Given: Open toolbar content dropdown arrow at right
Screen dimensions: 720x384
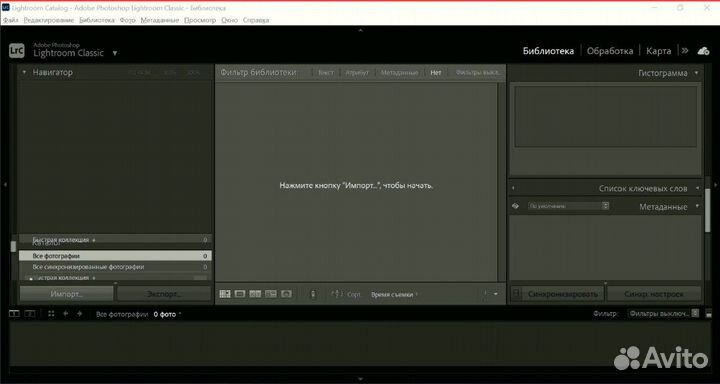Looking at the screenshot, I should tap(496, 294).
